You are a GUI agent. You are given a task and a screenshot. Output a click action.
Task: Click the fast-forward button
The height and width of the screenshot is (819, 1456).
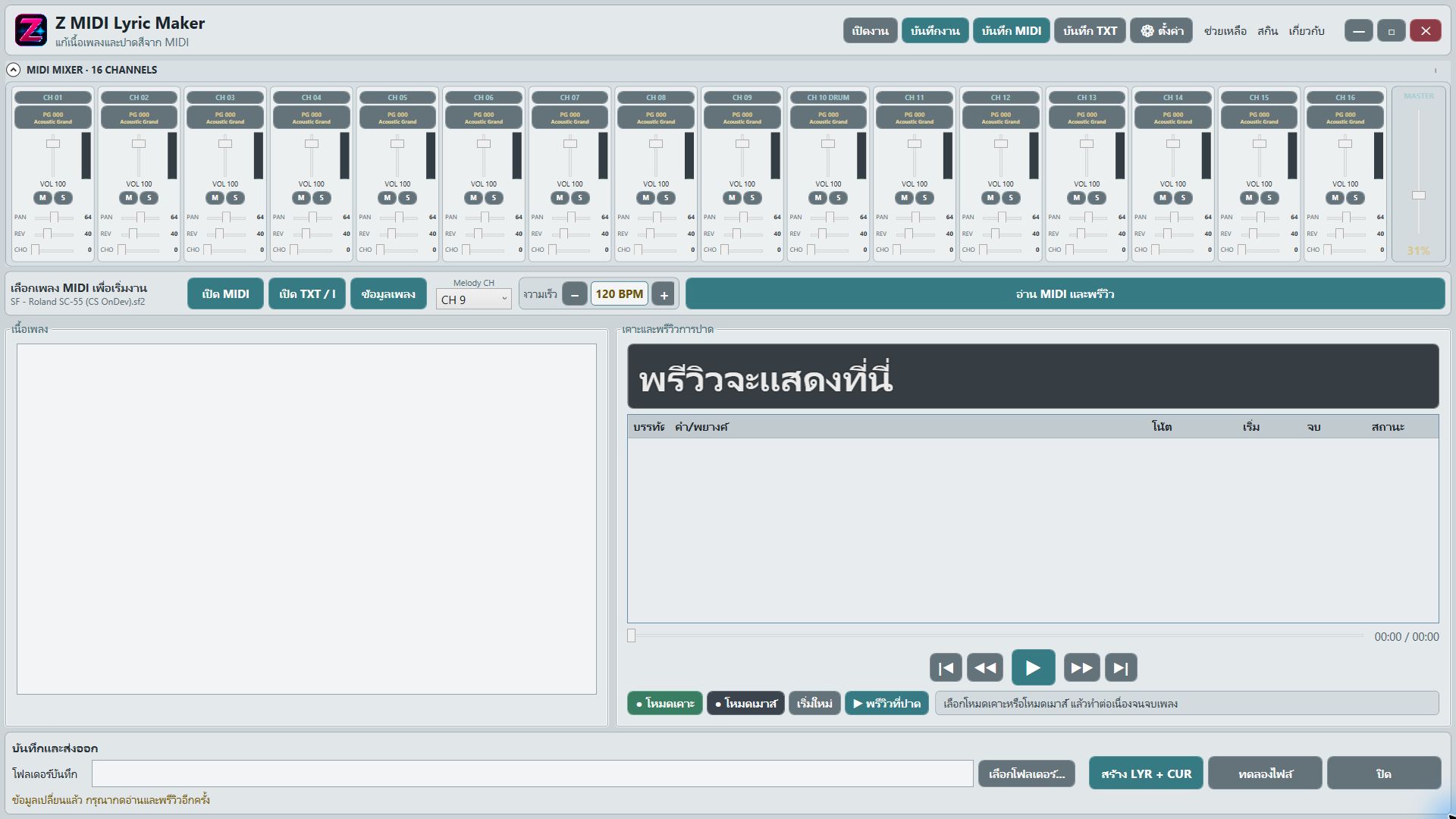[1081, 668]
